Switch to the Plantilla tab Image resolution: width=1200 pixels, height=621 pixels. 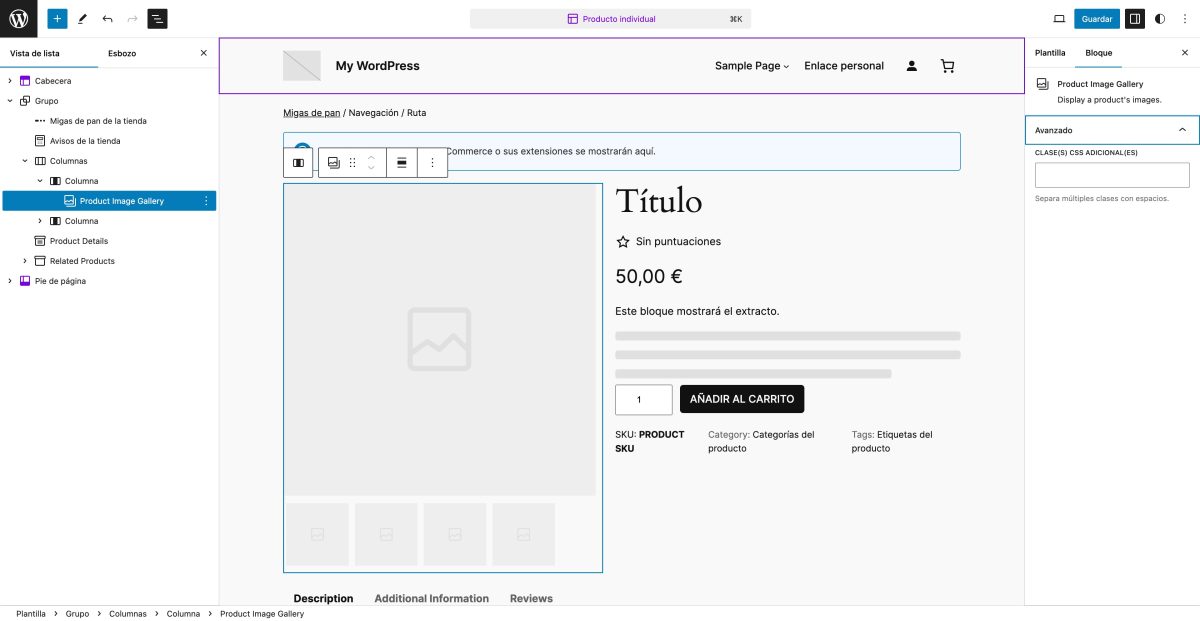click(1049, 52)
